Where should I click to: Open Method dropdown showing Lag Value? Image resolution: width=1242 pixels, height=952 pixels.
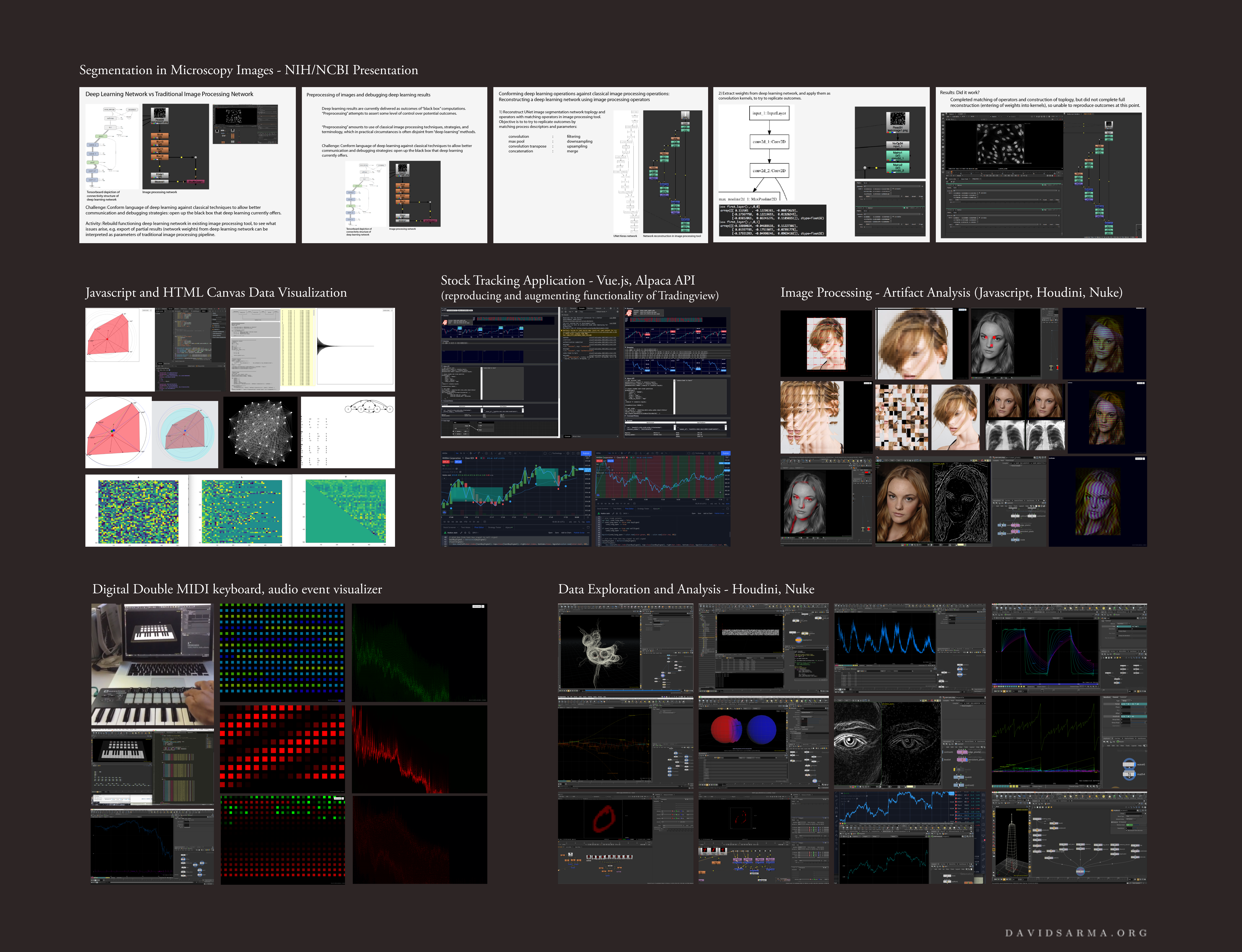(x=1124, y=624)
